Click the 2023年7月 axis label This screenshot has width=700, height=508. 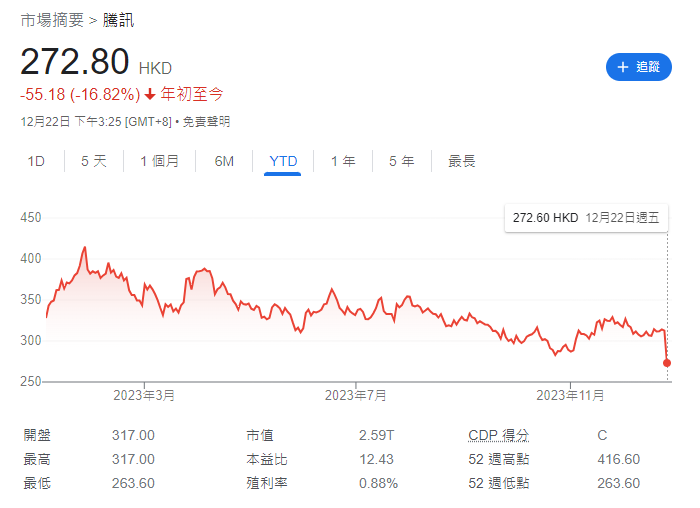click(x=356, y=395)
